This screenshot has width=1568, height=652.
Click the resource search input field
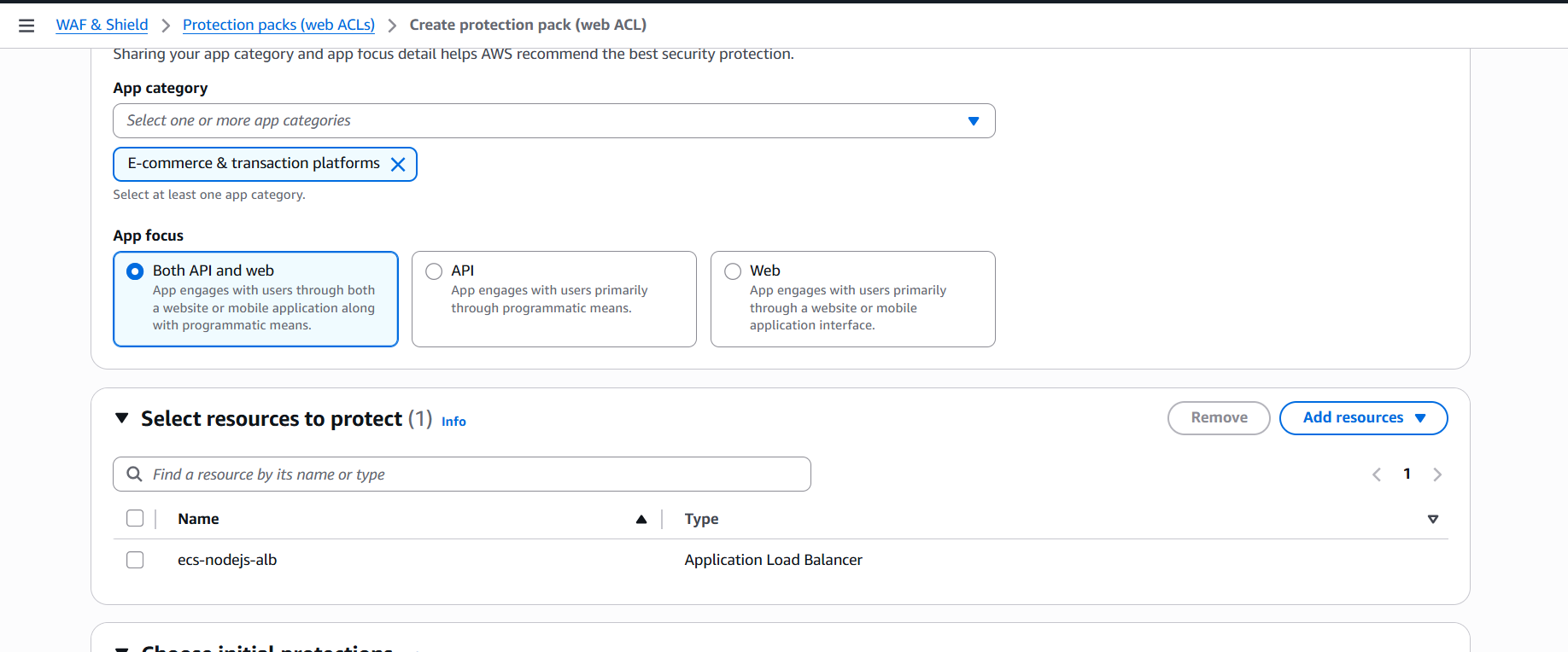[461, 474]
